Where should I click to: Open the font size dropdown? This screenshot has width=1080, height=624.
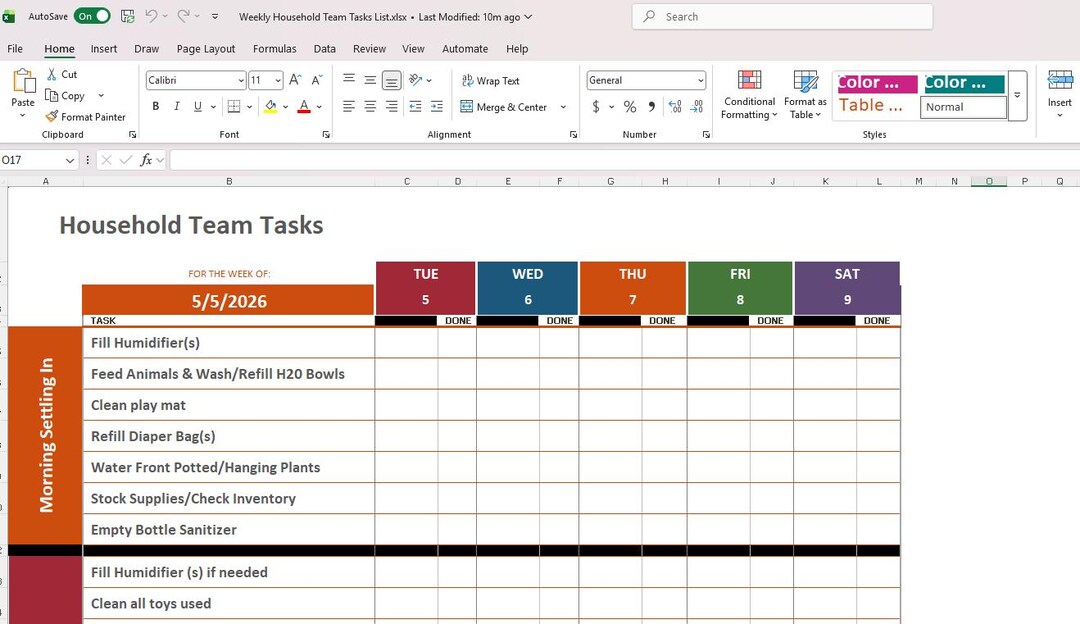tap(278, 81)
